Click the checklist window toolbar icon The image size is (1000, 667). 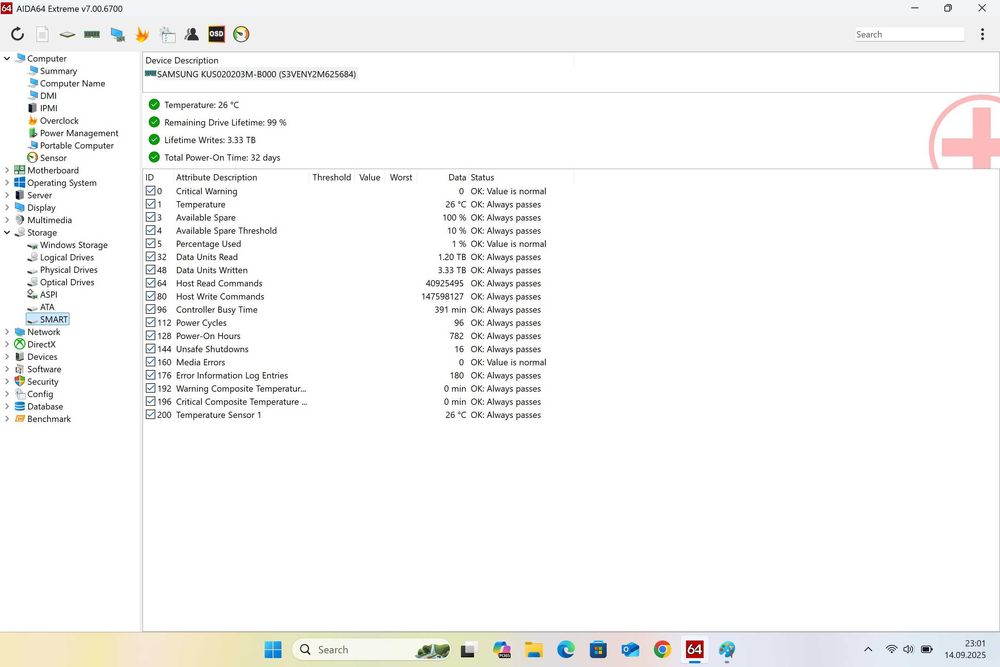(x=167, y=34)
